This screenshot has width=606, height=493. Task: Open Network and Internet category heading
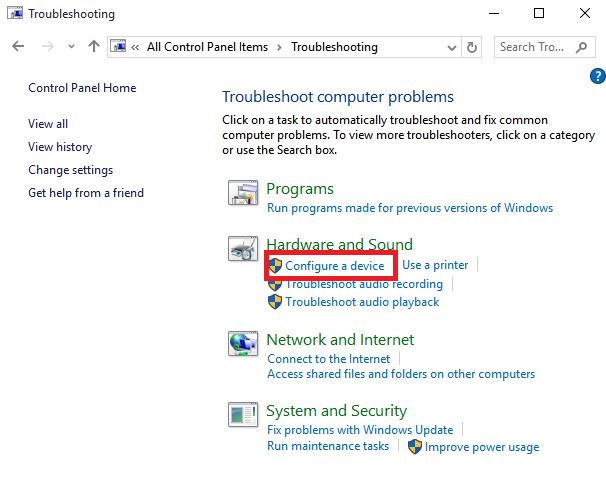(340, 340)
